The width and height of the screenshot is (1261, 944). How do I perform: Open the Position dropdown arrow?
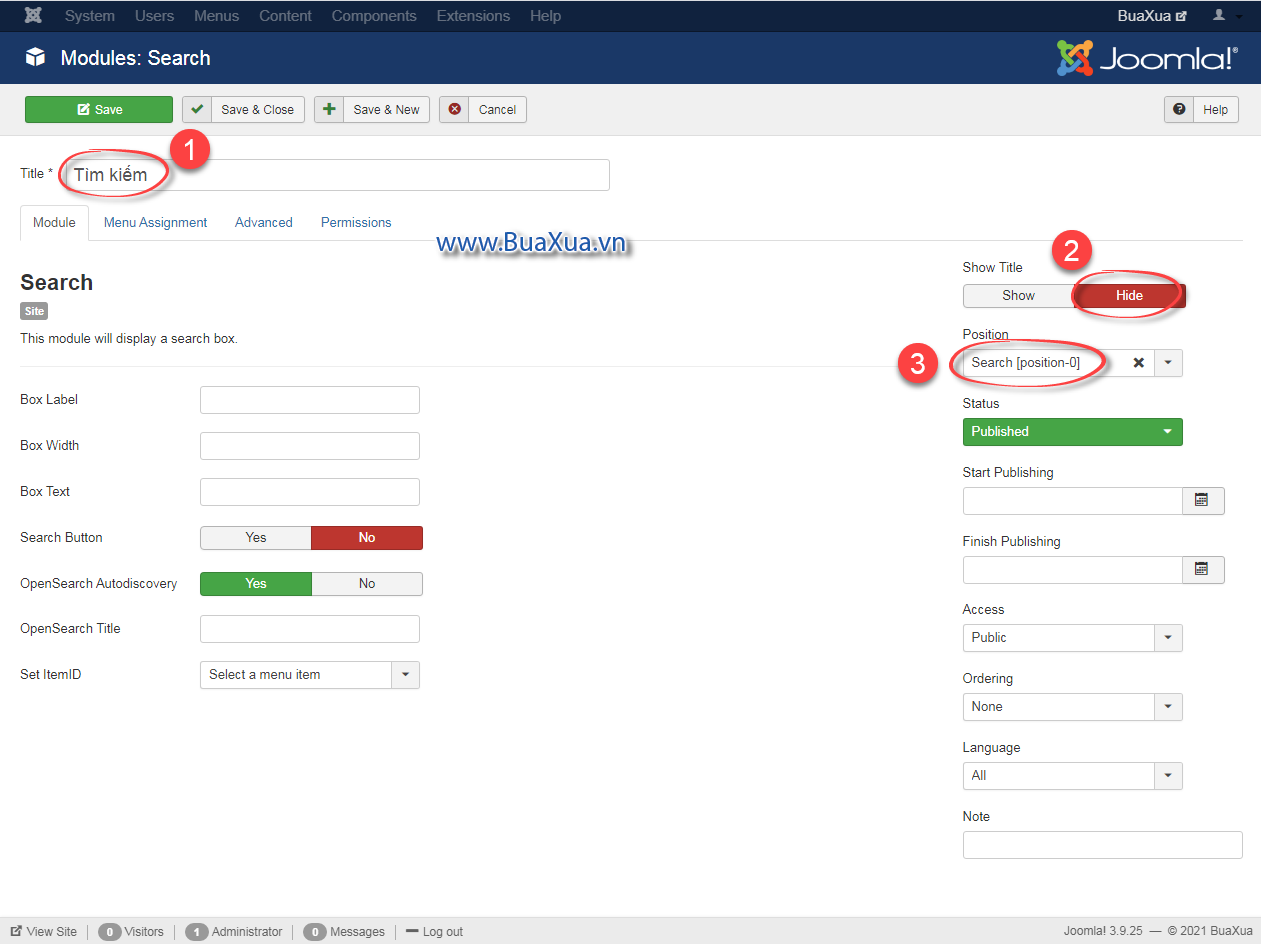point(1168,363)
